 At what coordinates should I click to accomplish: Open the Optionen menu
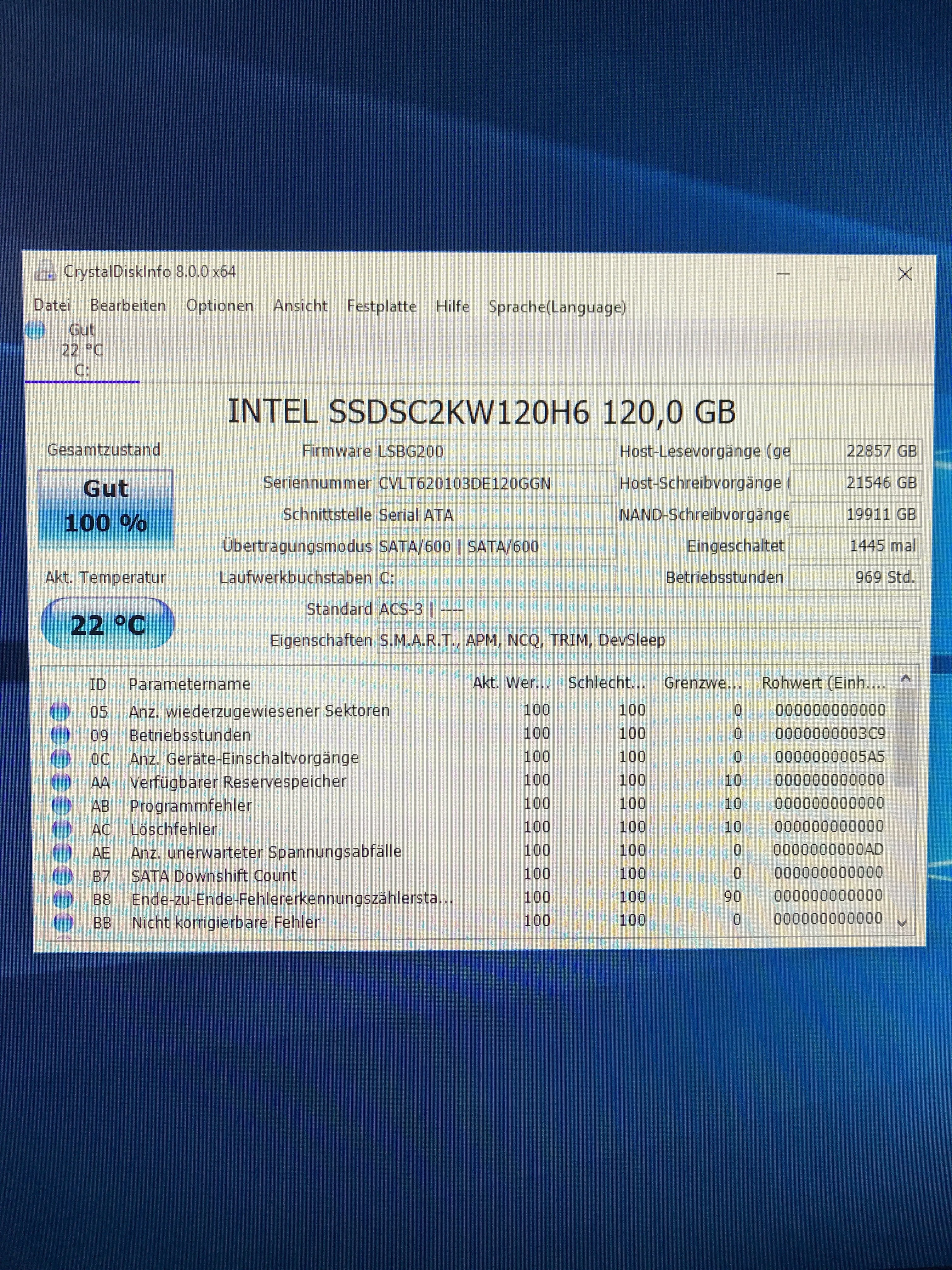tap(219, 306)
